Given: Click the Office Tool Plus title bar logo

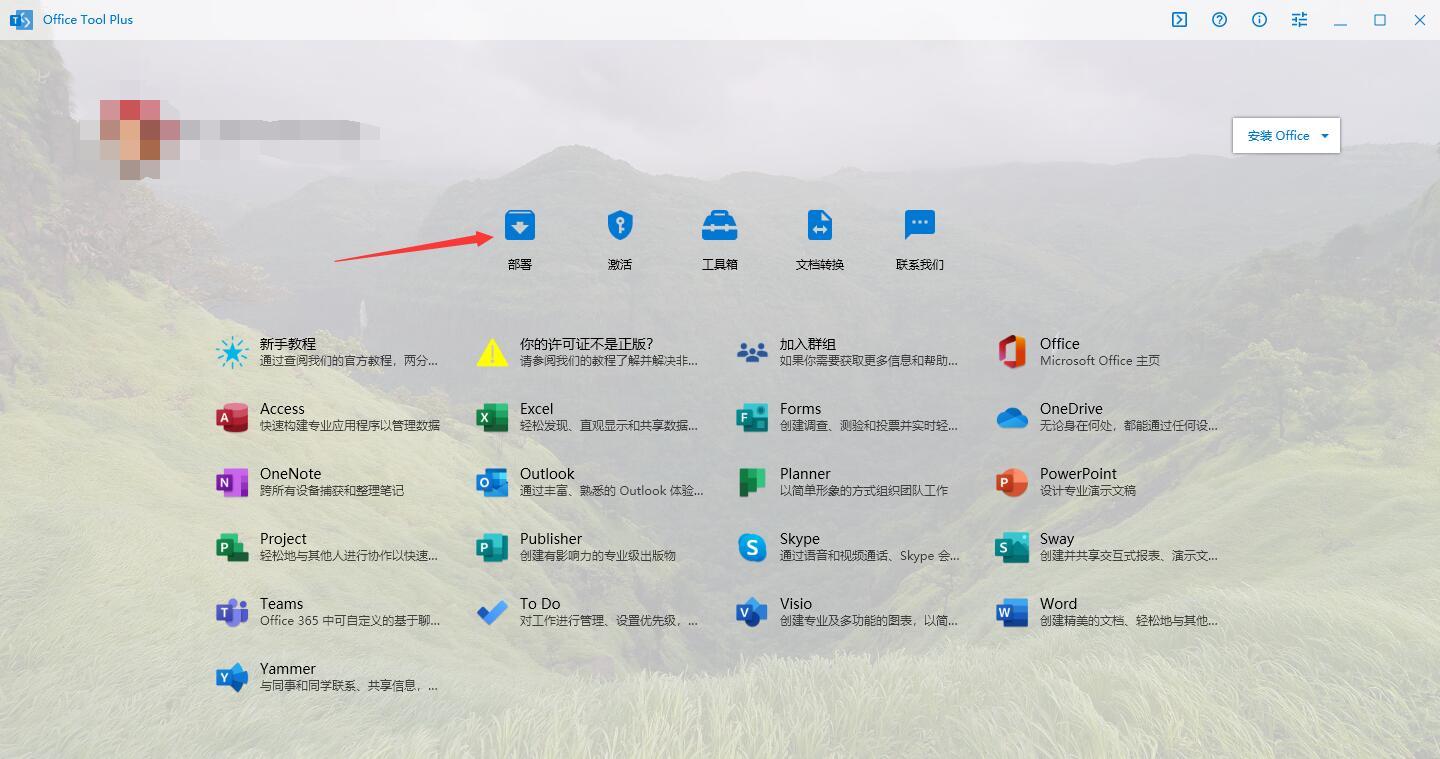Looking at the screenshot, I should tap(21, 20).
